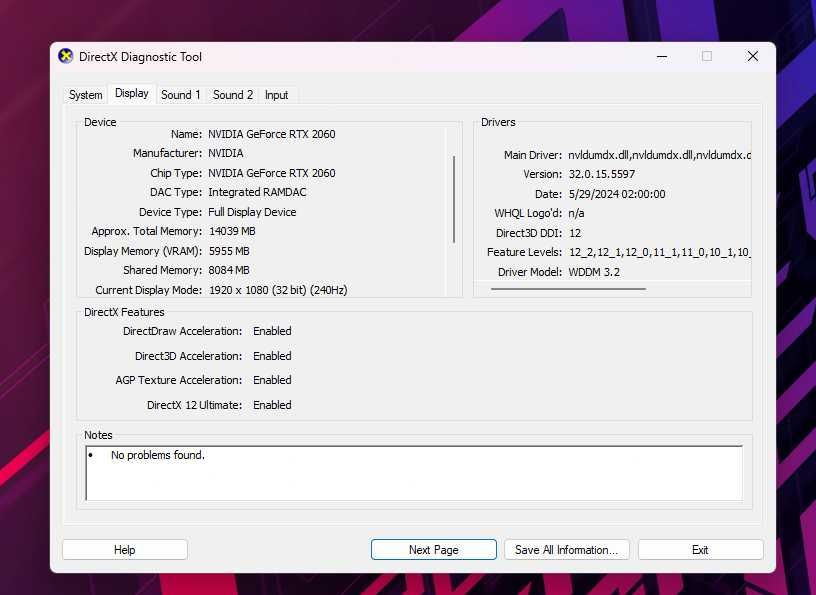The width and height of the screenshot is (816, 595).
Task: Click the 14039 MB total memory value
Action: [232, 231]
